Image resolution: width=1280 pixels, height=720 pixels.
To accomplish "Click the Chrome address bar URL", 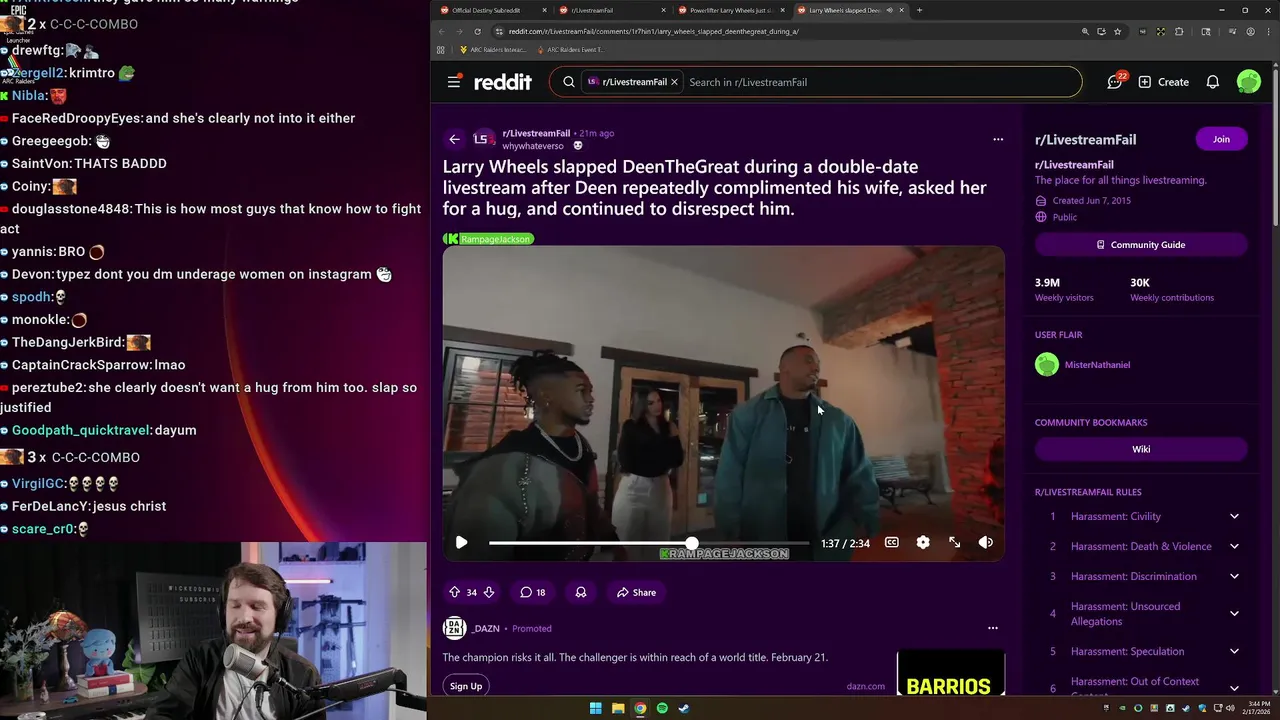I will [x=653, y=31].
